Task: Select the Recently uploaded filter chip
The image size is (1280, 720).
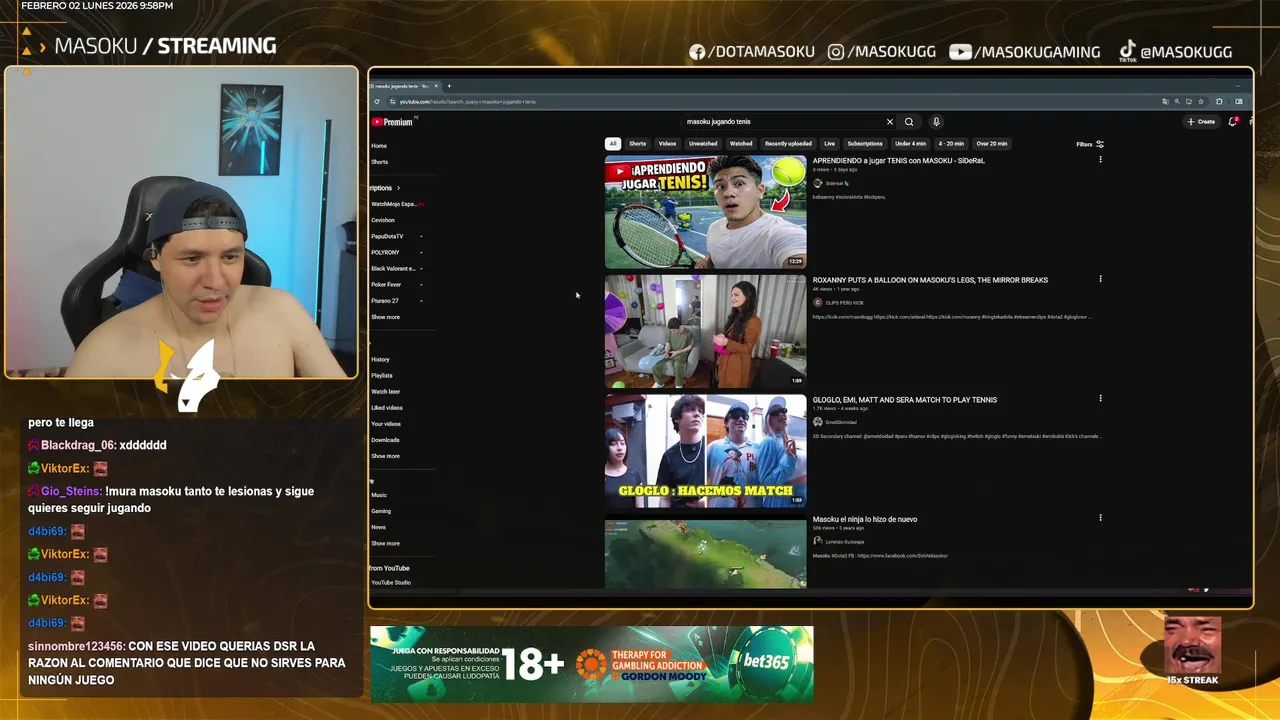Action: point(788,144)
